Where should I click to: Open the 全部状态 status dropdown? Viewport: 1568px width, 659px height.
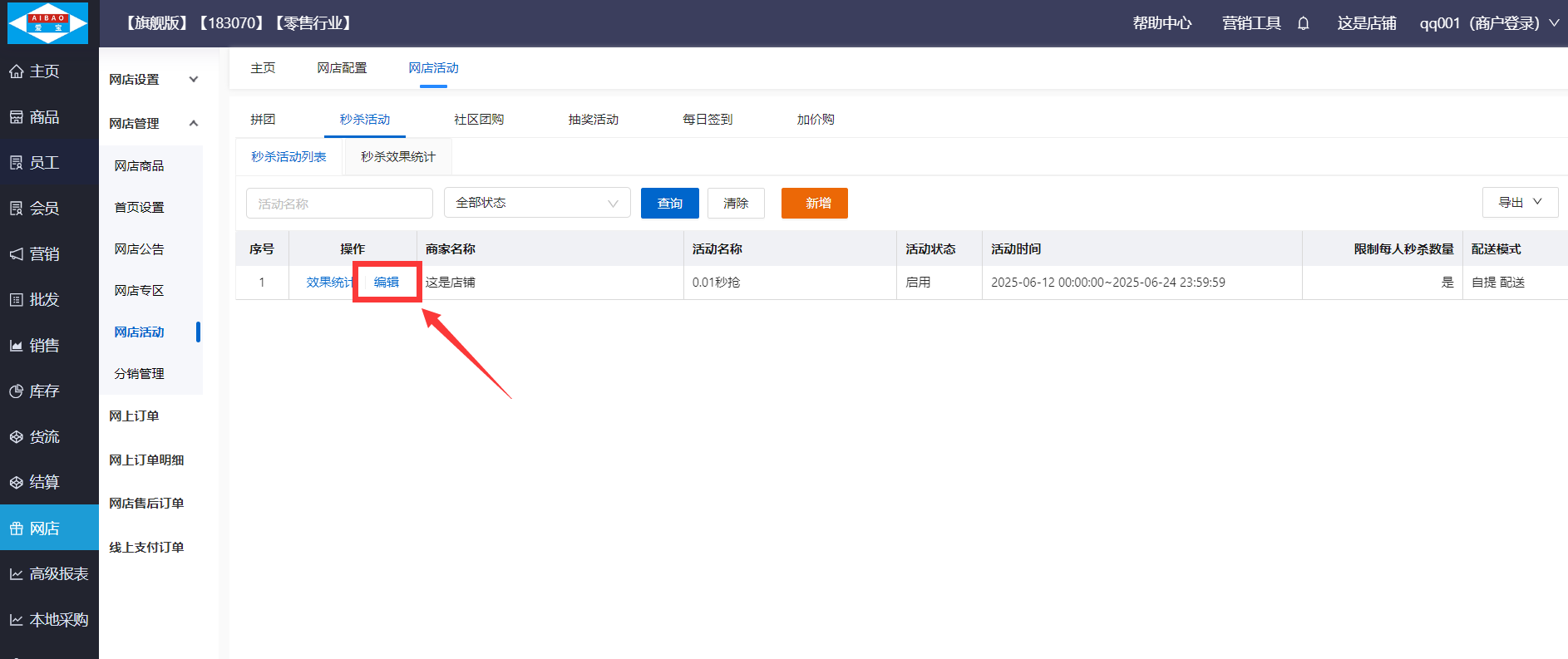point(537,203)
